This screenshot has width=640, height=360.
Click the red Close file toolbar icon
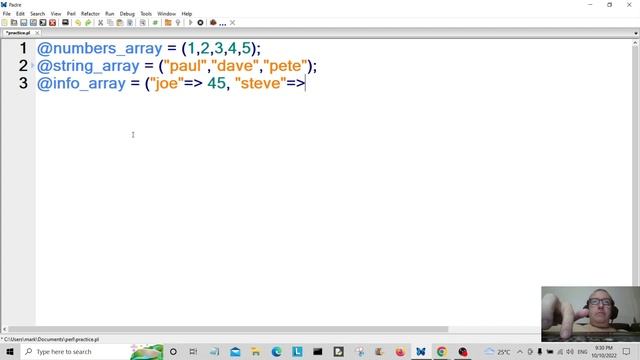pos(53,23)
